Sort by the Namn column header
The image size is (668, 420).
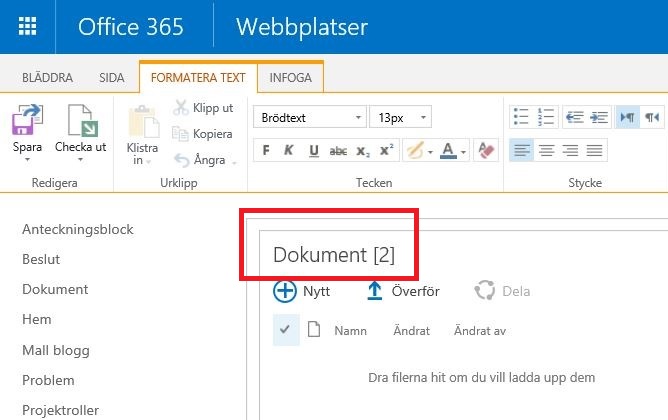click(x=350, y=331)
